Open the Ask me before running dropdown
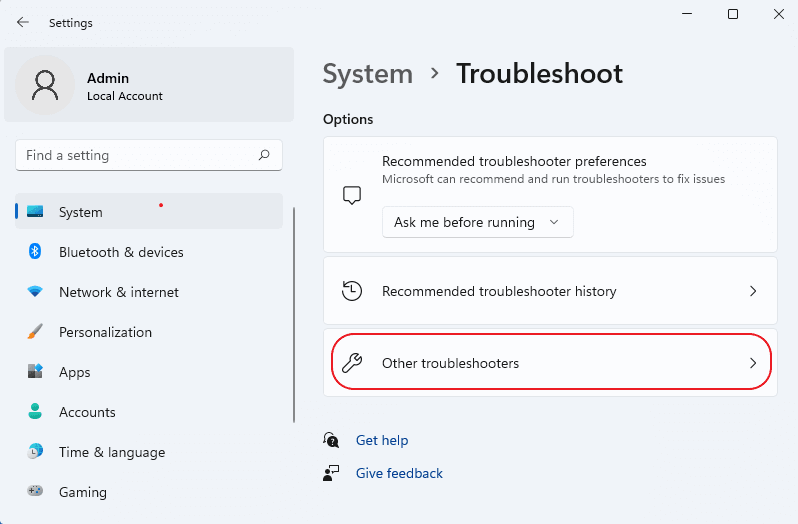The width and height of the screenshot is (798, 524). (477, 222)
